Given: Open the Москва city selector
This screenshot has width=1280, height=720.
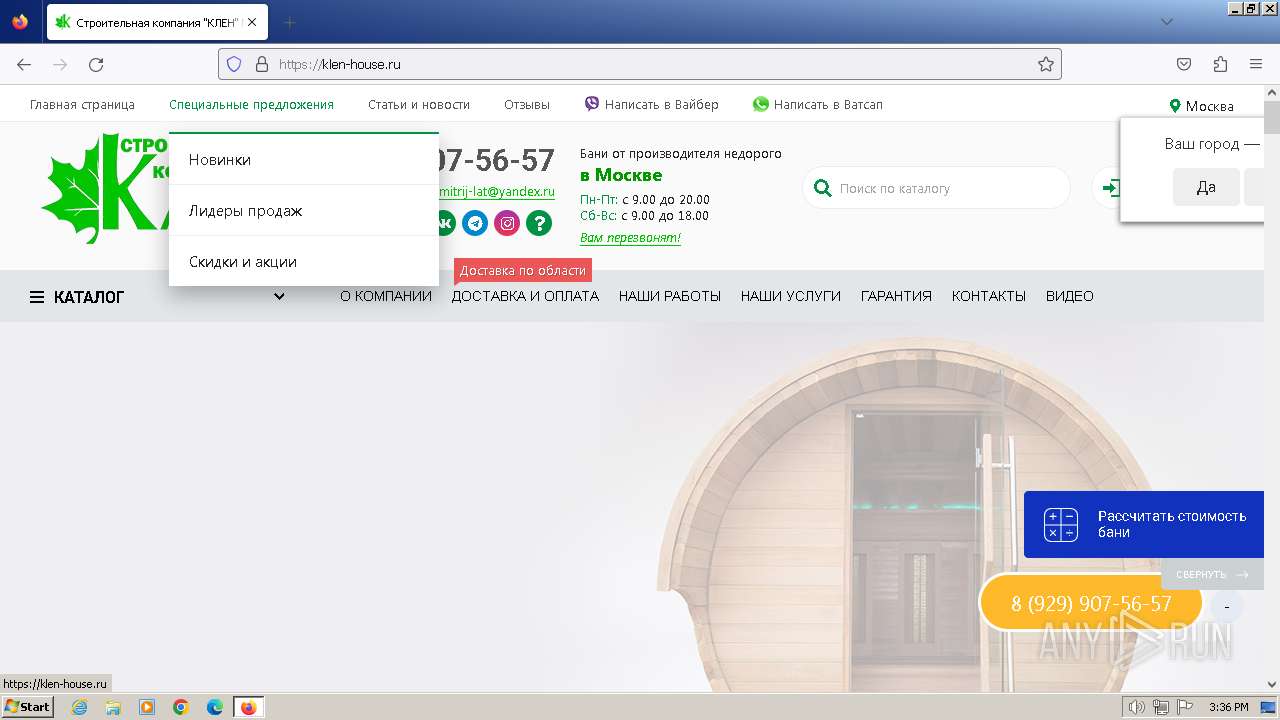Looking at the screenshot, I should [1202, 106].
